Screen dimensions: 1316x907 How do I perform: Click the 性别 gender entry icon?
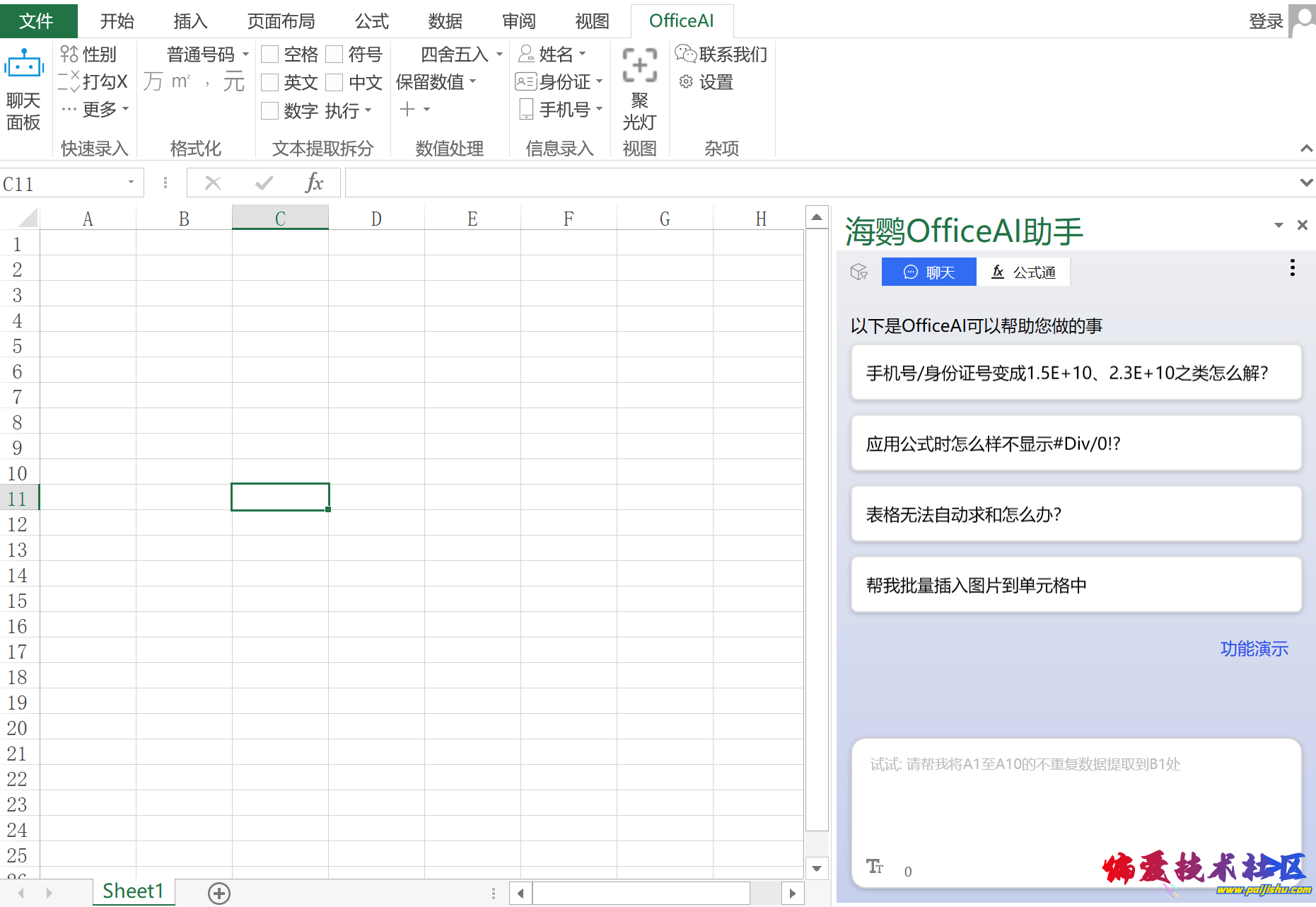tap(69, 54)
